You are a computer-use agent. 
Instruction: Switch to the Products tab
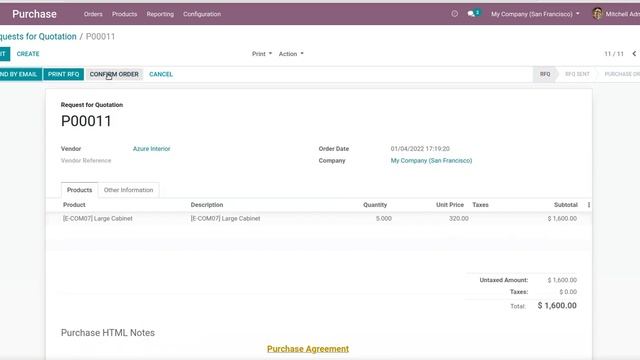click(x=80, y=190)
